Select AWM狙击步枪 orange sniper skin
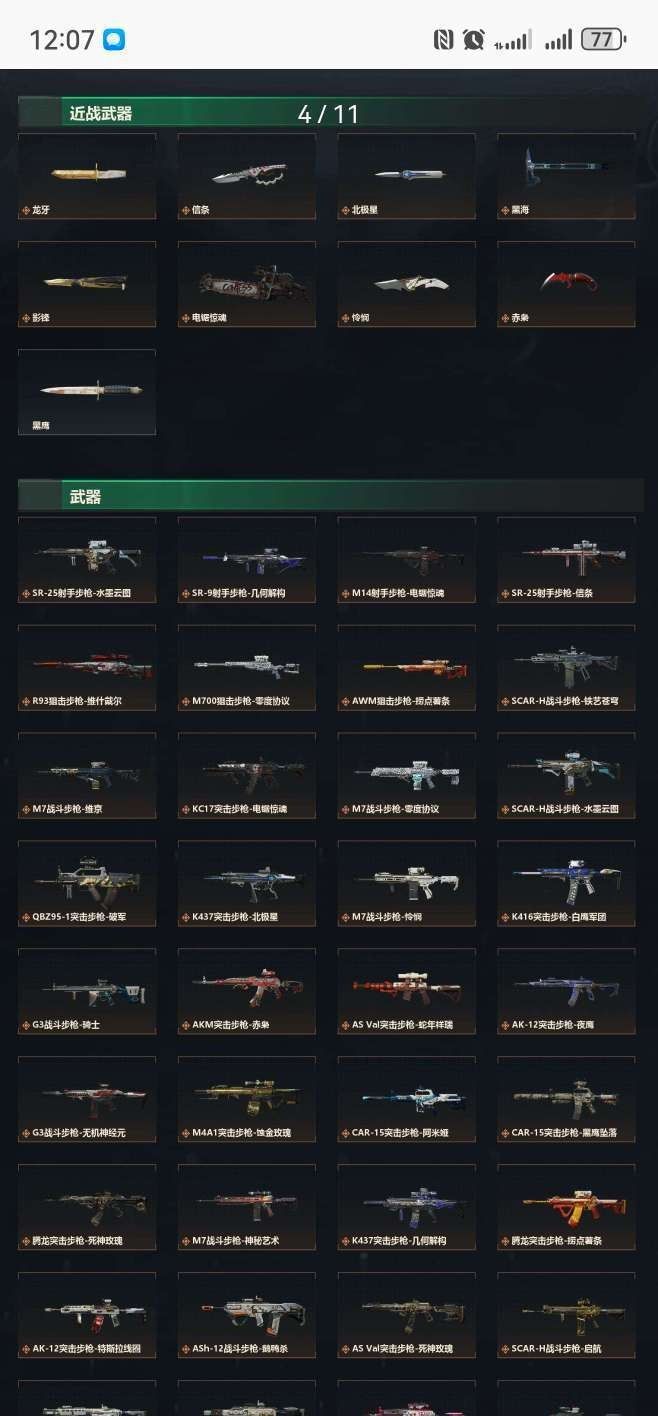Screen dimensions: 658x1416 click(x=406, y=667)
